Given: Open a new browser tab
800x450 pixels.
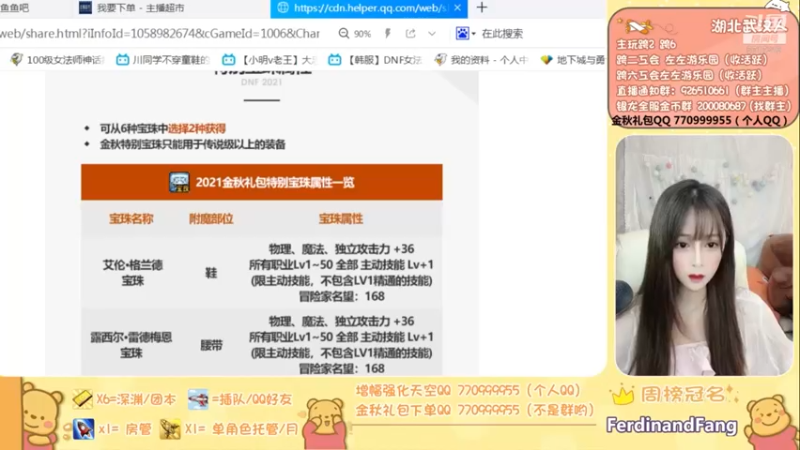Looking at the screenshot, I should point(482,8).
